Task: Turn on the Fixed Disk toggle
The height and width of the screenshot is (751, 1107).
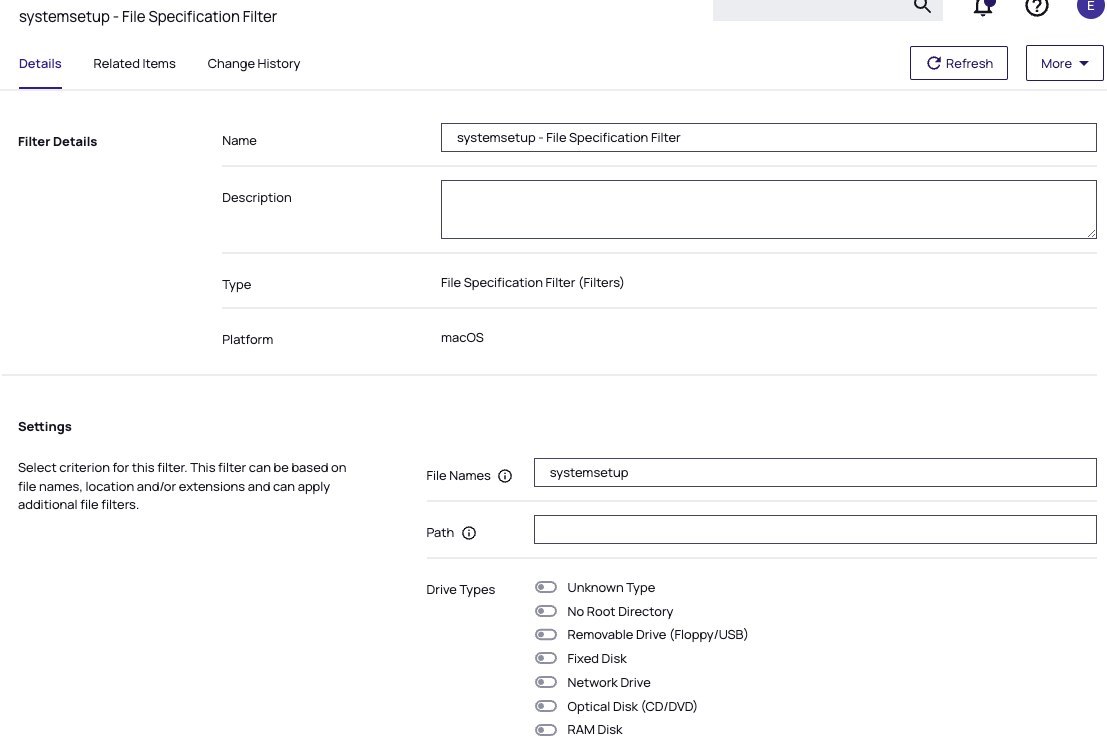Action: pos(546,659)
